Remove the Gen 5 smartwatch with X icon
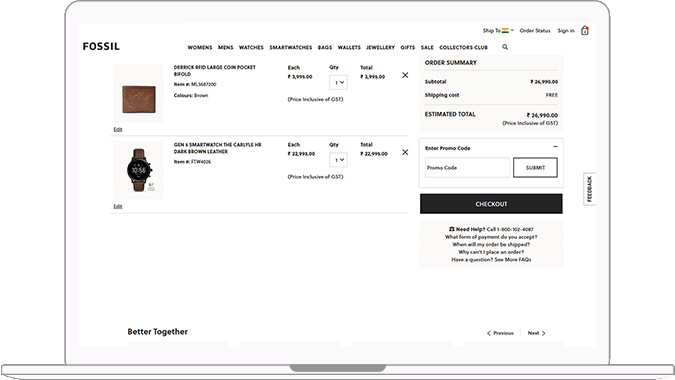 pyautogui.click(x=405, y=152)
